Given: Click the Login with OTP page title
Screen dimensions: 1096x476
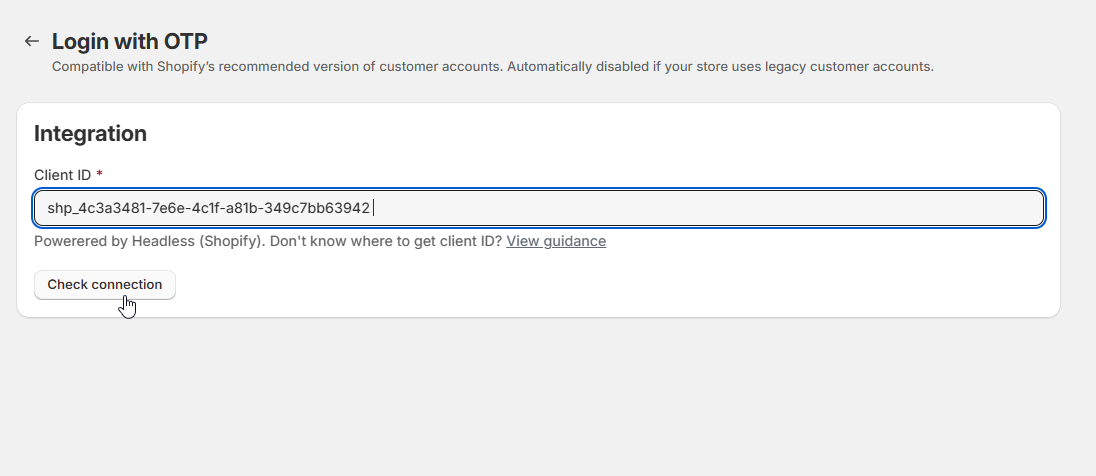Looking at the screenshot, I should tap(130, 41).
